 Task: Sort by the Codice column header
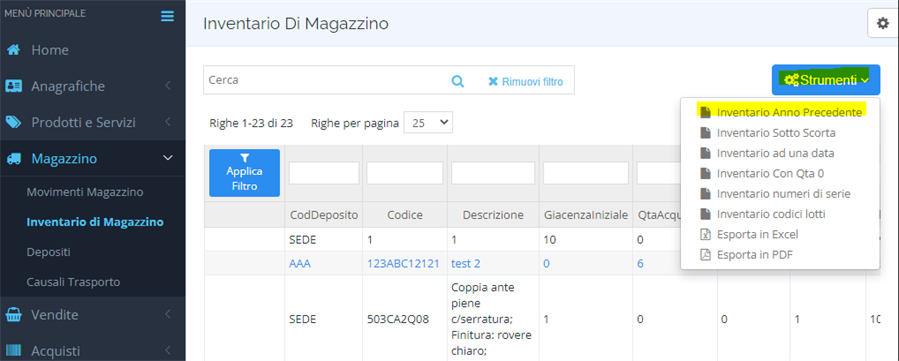coord(404,215)
